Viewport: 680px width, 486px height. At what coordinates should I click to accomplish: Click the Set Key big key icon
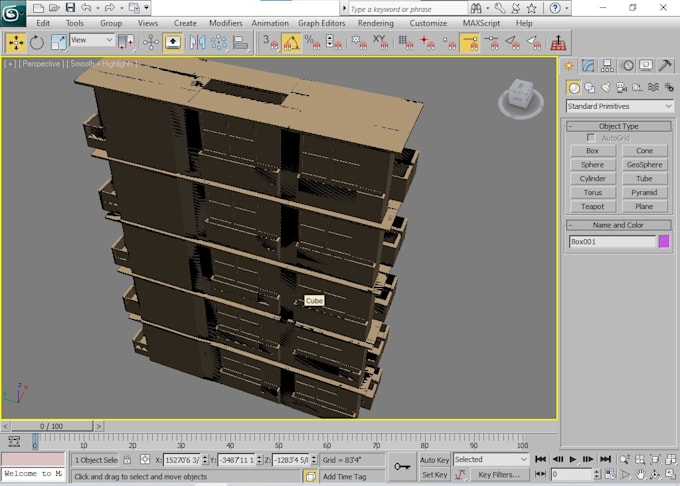pyautogui.click(x=403, y=466)
